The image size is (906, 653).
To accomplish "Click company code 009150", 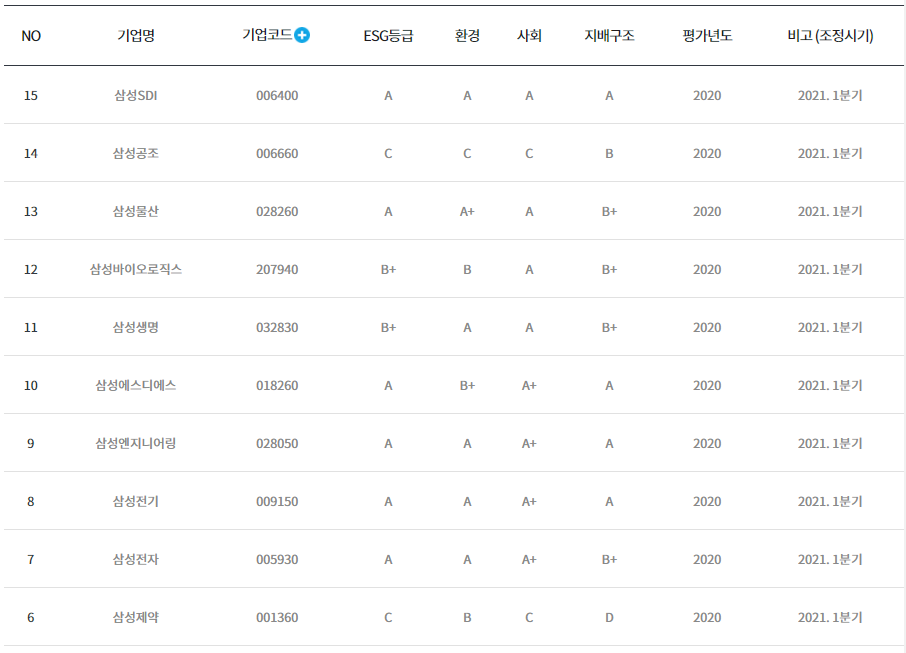I will click(277, 502).
